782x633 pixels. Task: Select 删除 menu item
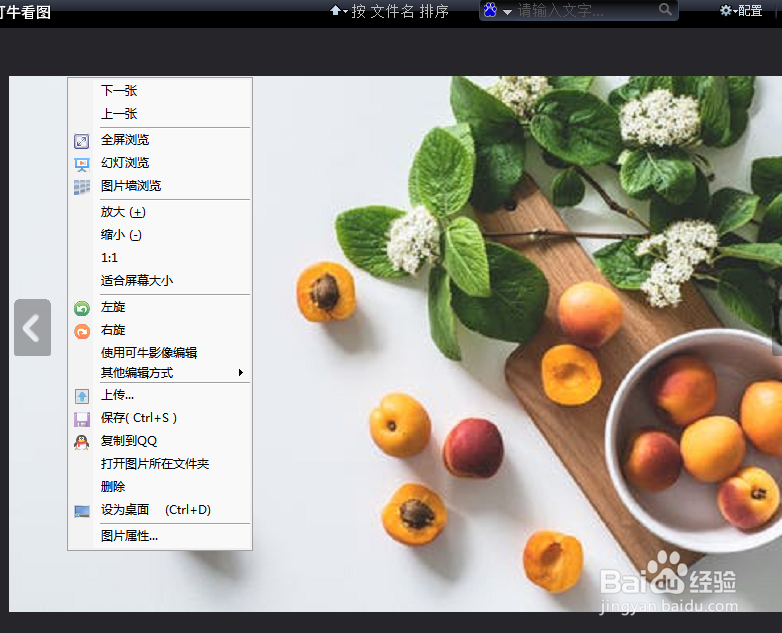pos(160,487)
